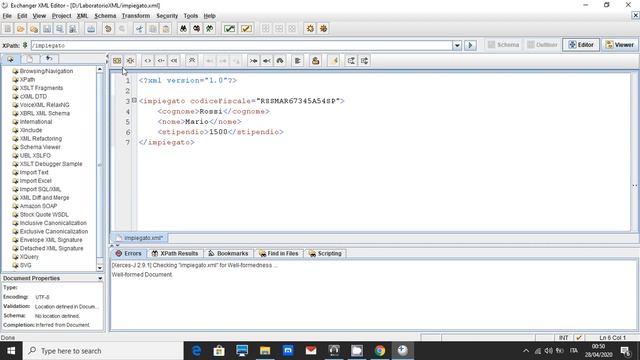The image size is (640, 360).
Task: Click the indent arrow icon in editor toolbar
Action: (x=253, y=61)
